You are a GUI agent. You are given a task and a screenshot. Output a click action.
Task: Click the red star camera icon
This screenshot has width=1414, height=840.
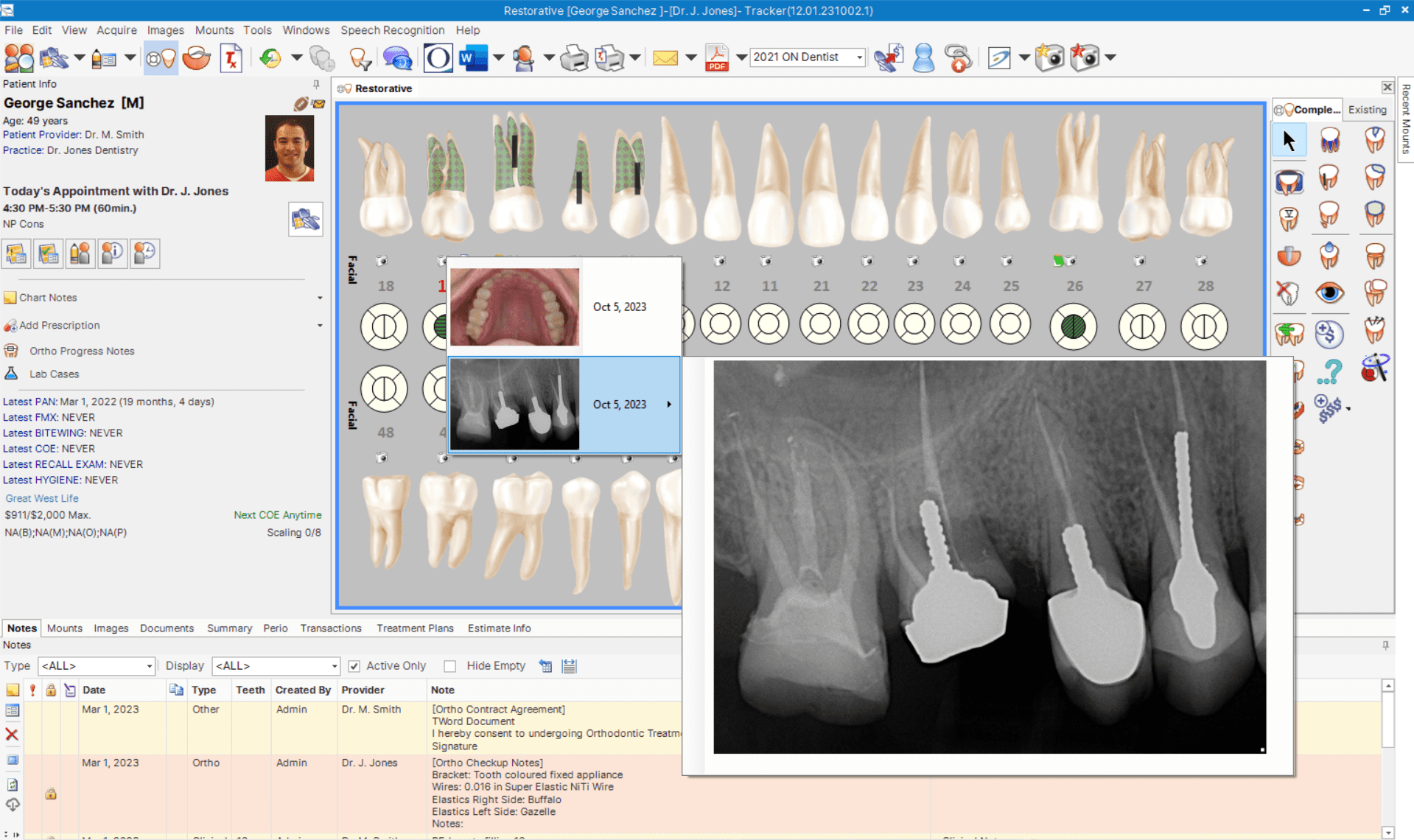point(1085,57)
